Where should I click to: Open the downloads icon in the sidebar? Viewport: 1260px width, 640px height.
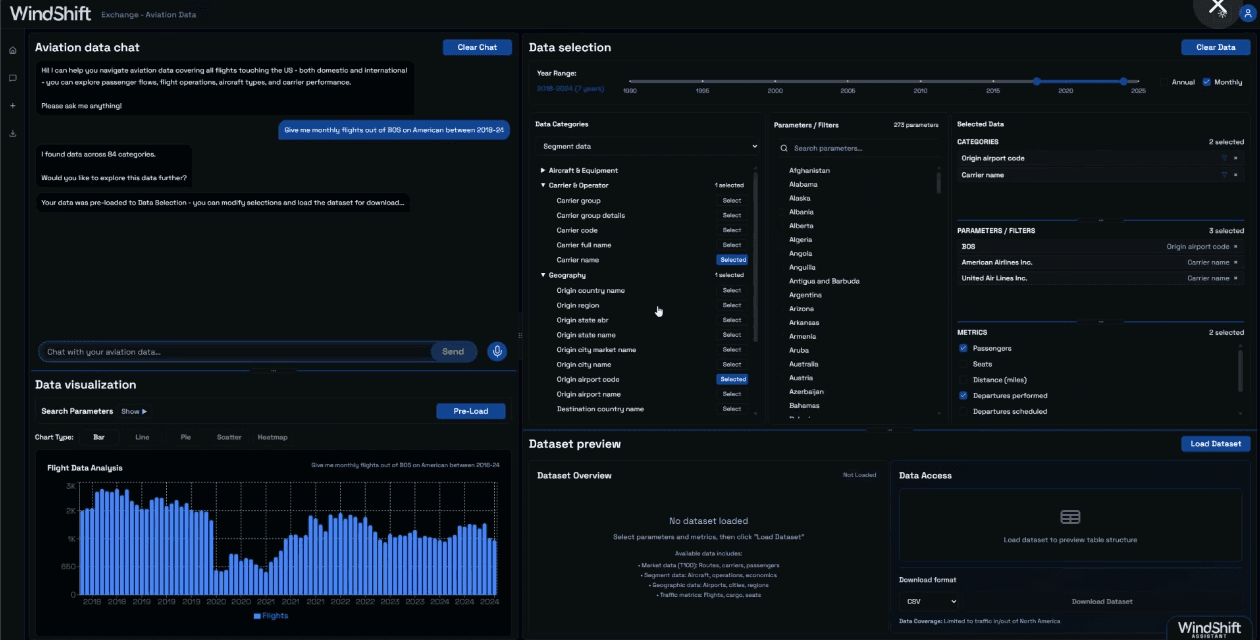point(13,131)
